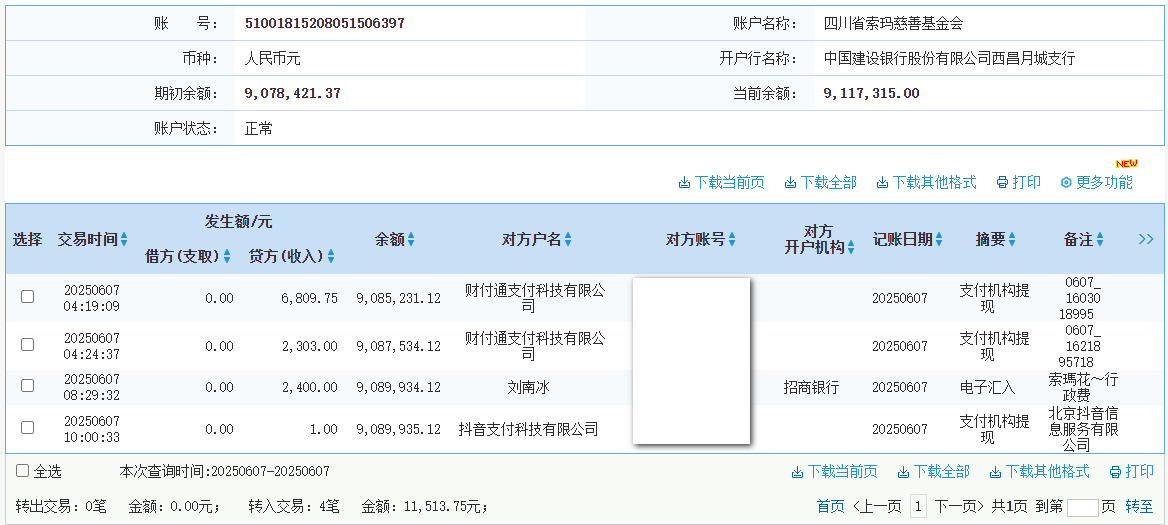
Task: Click balance 9,087,534.12
Action: pyautogui.click(x=399, y=346)
